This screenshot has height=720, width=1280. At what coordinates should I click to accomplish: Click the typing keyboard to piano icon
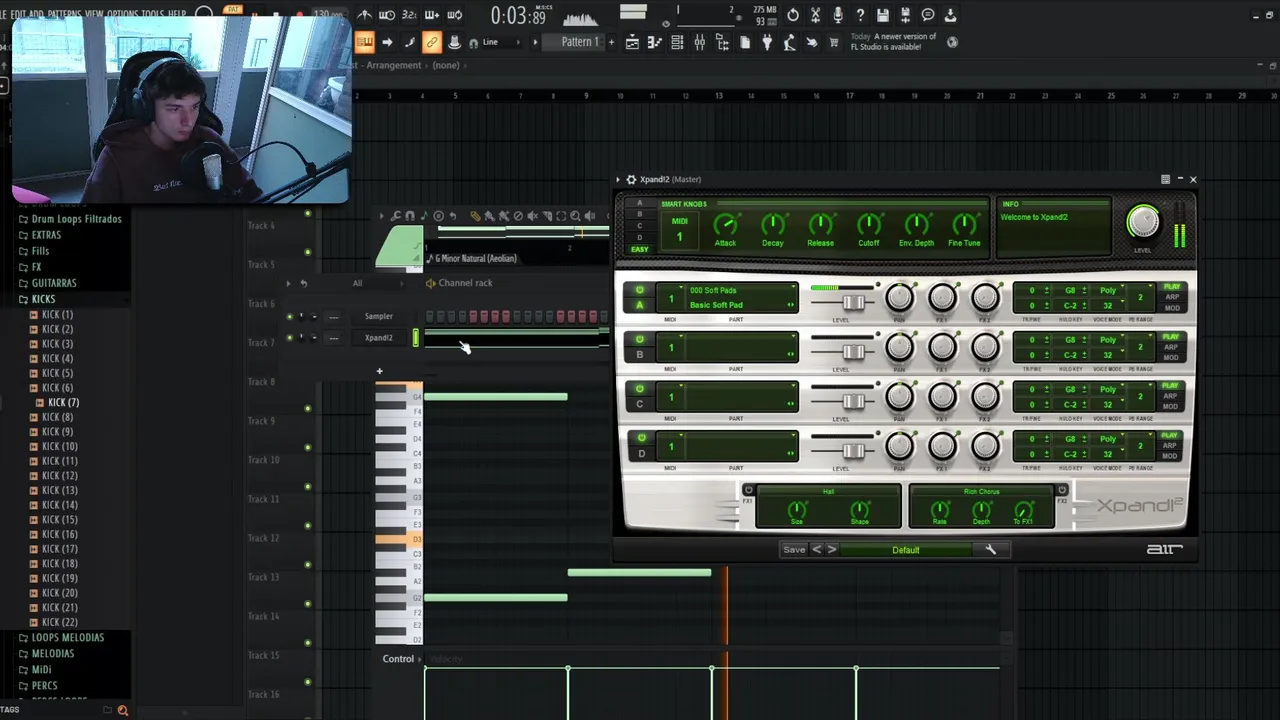tap(364, 42)
